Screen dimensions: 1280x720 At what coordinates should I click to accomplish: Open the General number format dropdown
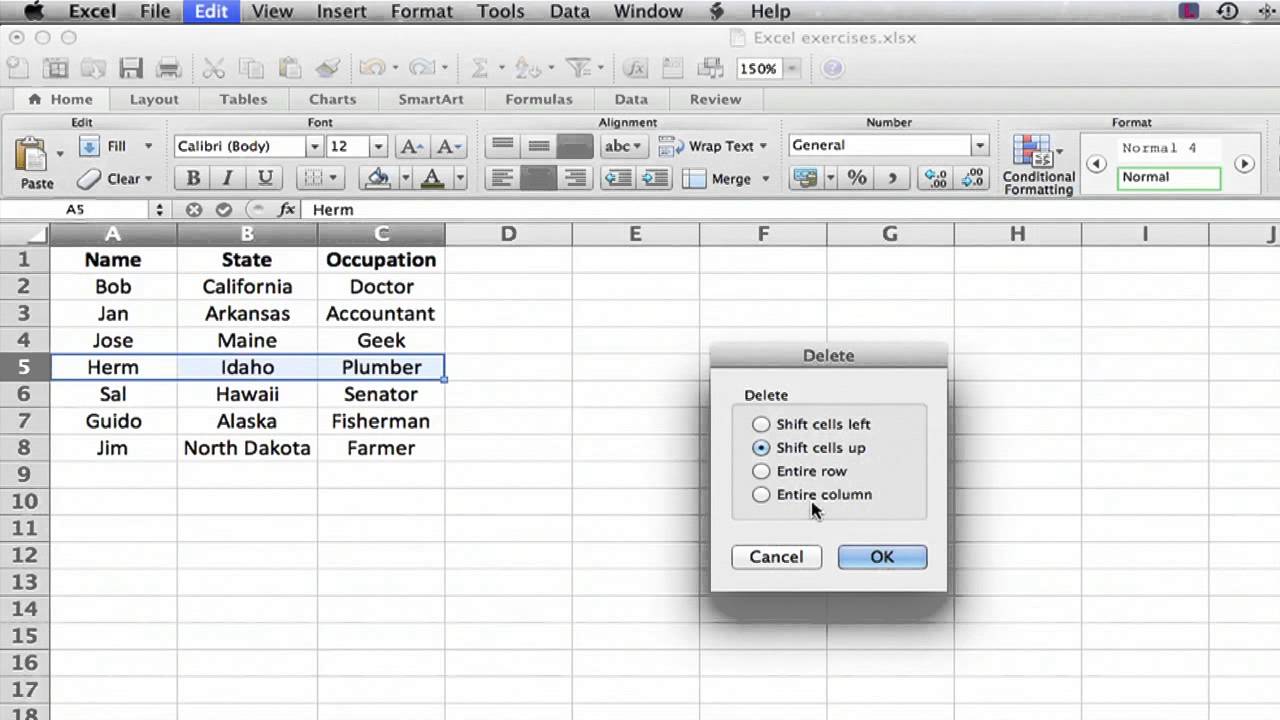pyautogui.click(x=980, y=145)
